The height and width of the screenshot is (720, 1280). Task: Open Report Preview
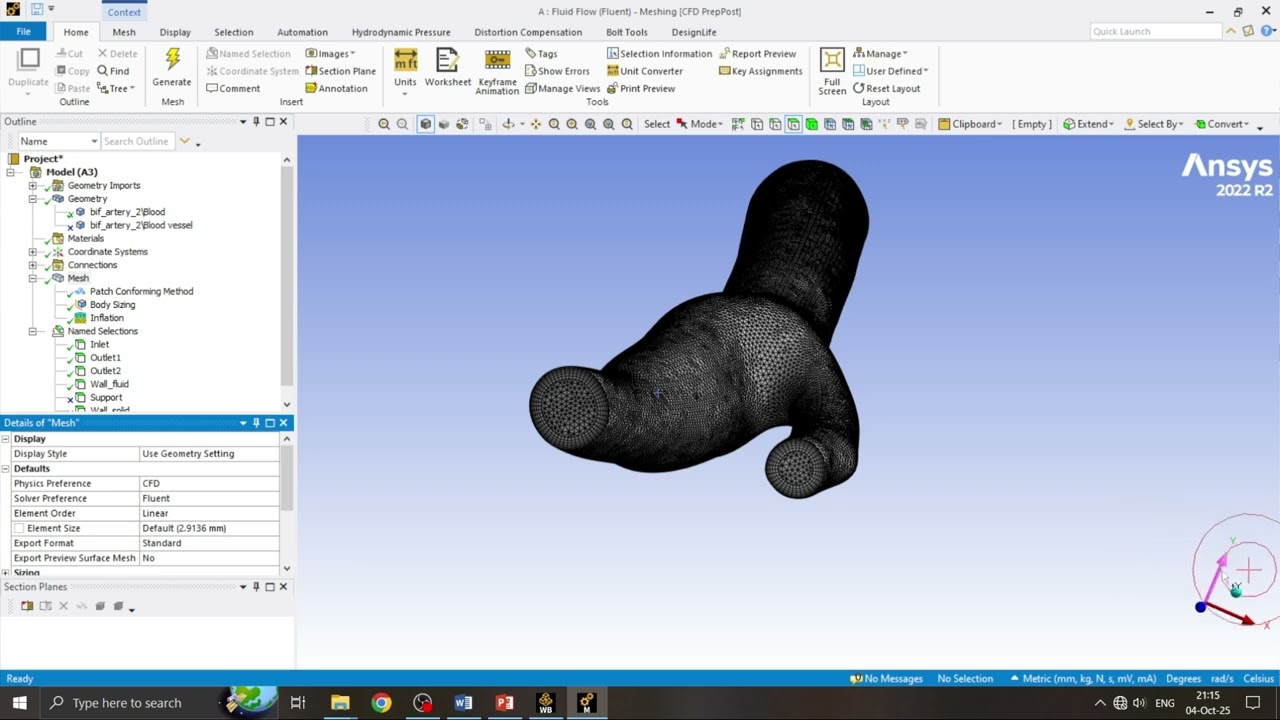coord(757,53)
